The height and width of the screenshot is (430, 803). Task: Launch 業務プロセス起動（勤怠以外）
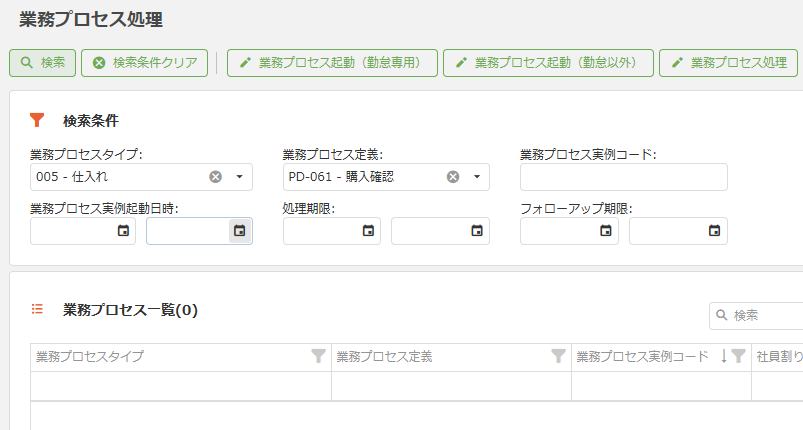(548, 62)
